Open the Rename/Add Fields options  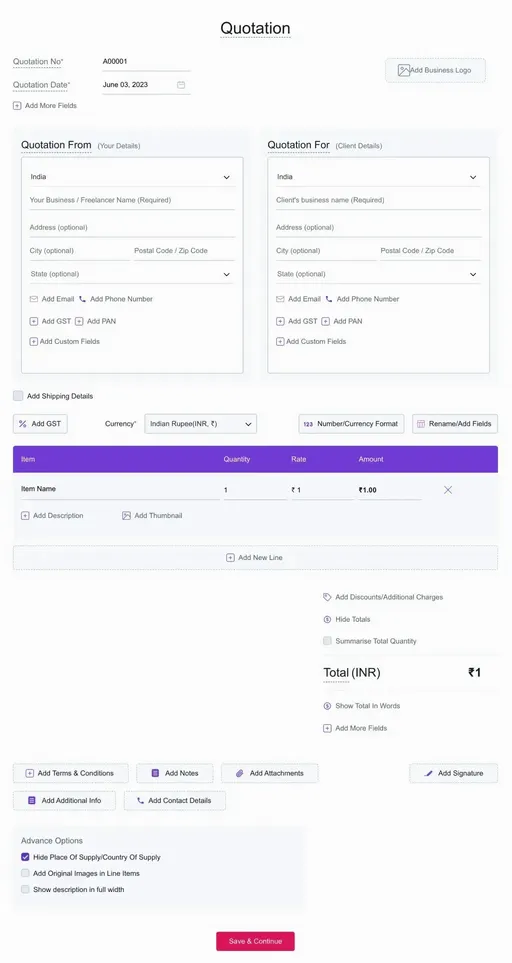tap(455, 424)
